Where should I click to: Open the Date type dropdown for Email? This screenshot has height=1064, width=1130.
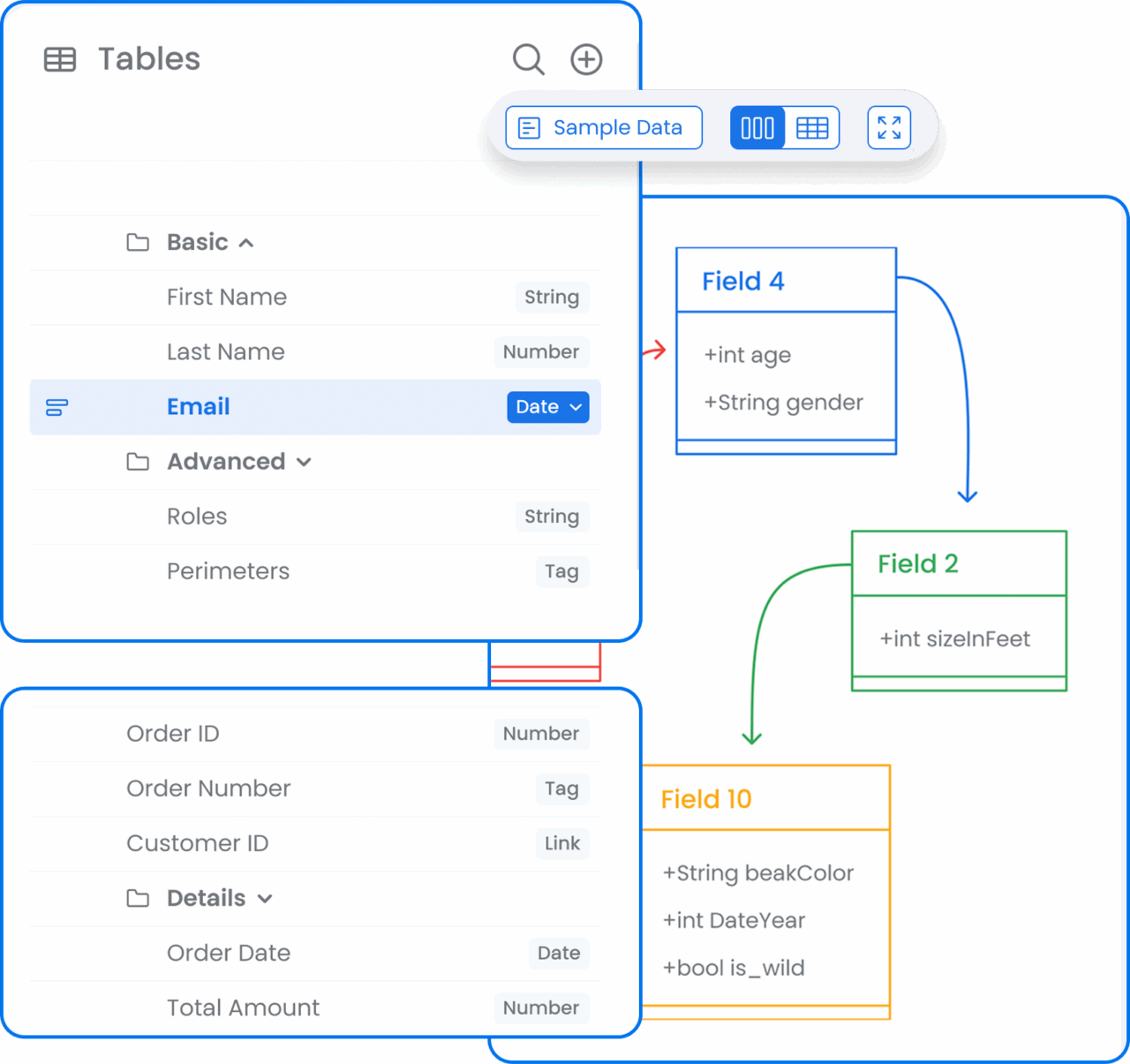[547, 407]
